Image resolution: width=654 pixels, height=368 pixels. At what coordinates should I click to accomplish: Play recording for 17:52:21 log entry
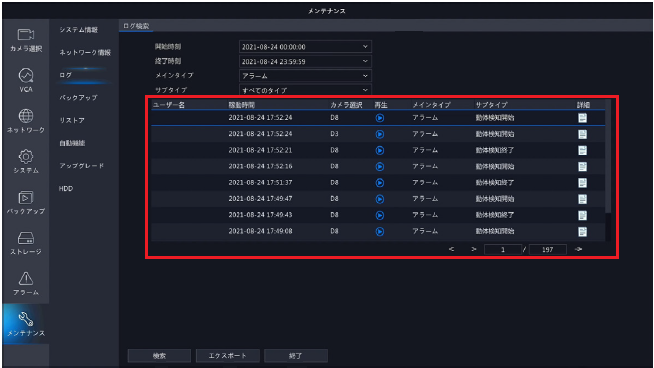[x=380, y=150]
